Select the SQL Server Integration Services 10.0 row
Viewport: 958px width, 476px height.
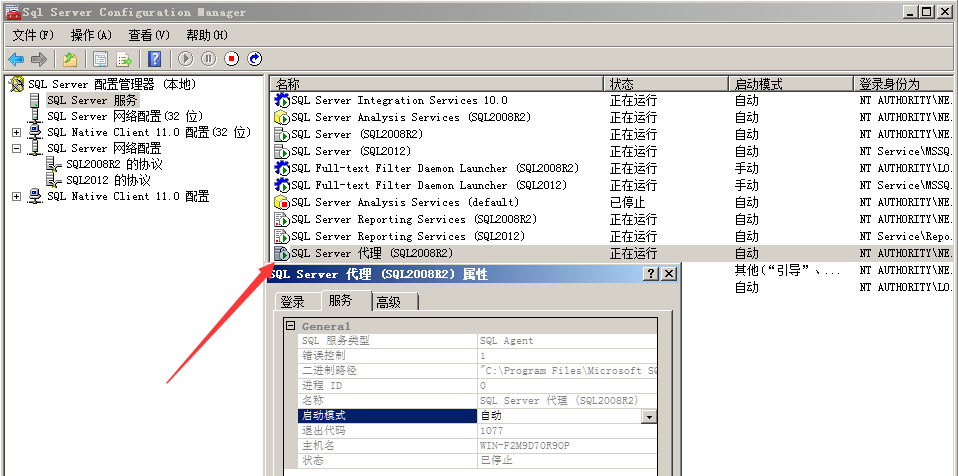[x=613, y=100]
